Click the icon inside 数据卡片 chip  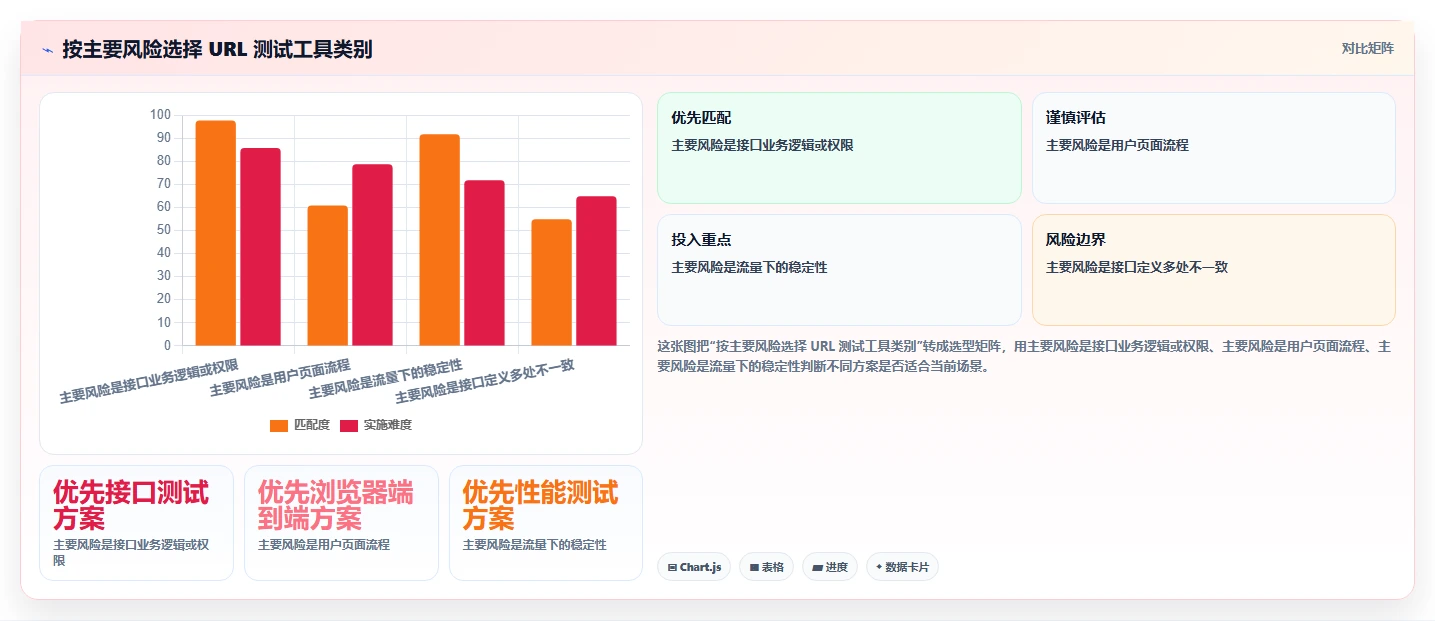click(x=879, y=567)
